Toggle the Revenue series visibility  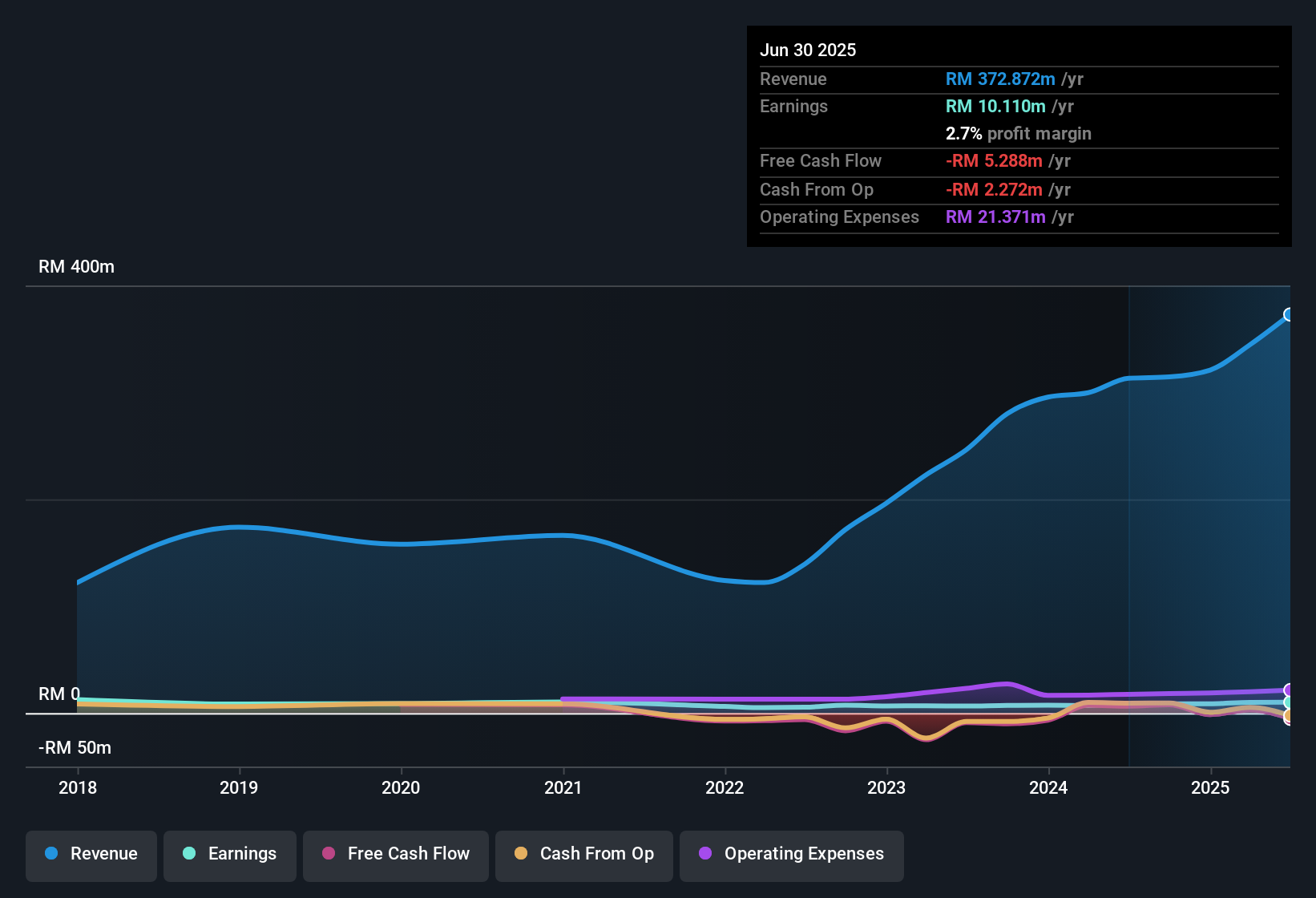(91, 855)
